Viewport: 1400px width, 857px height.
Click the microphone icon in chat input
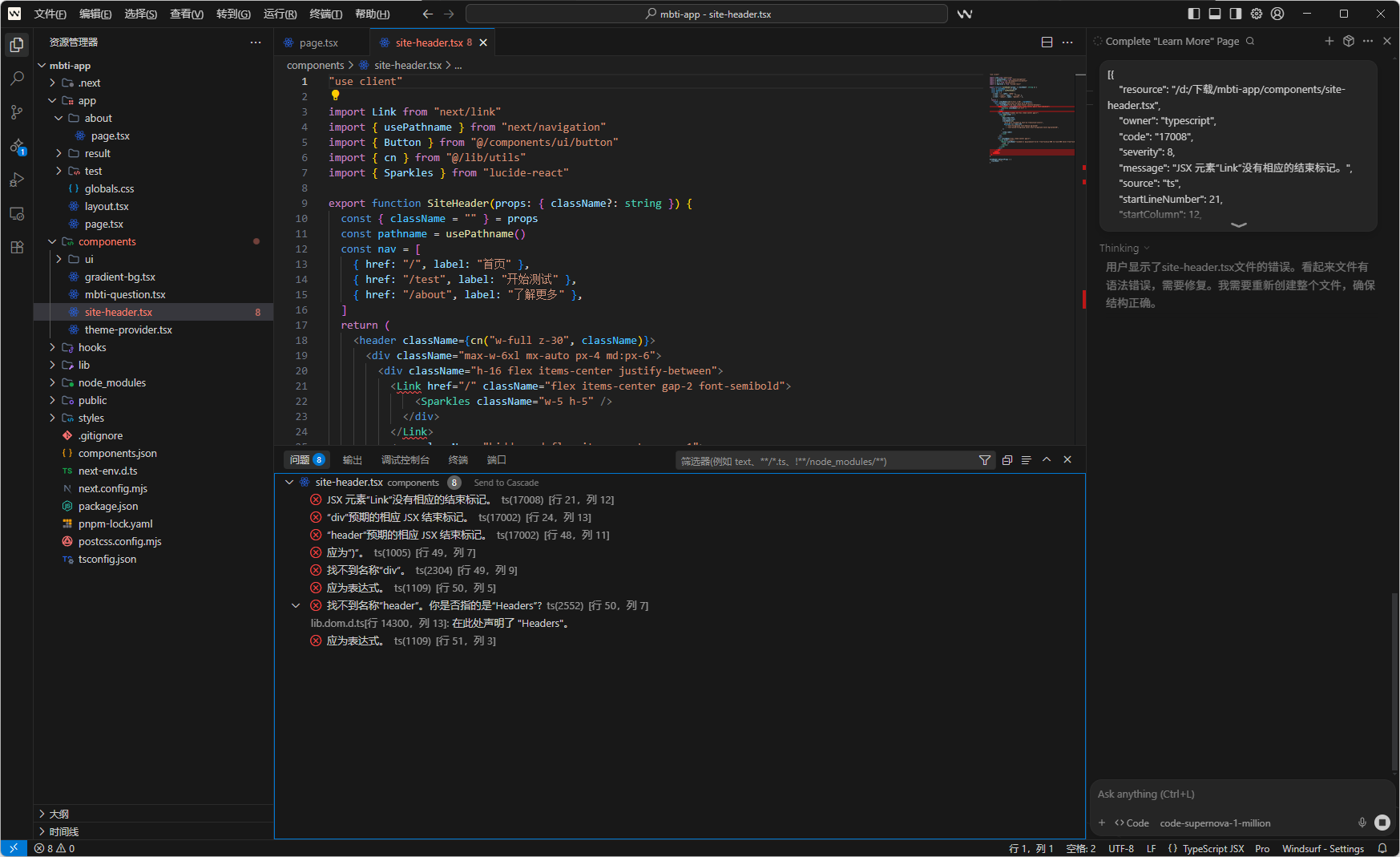point(1362,823)
